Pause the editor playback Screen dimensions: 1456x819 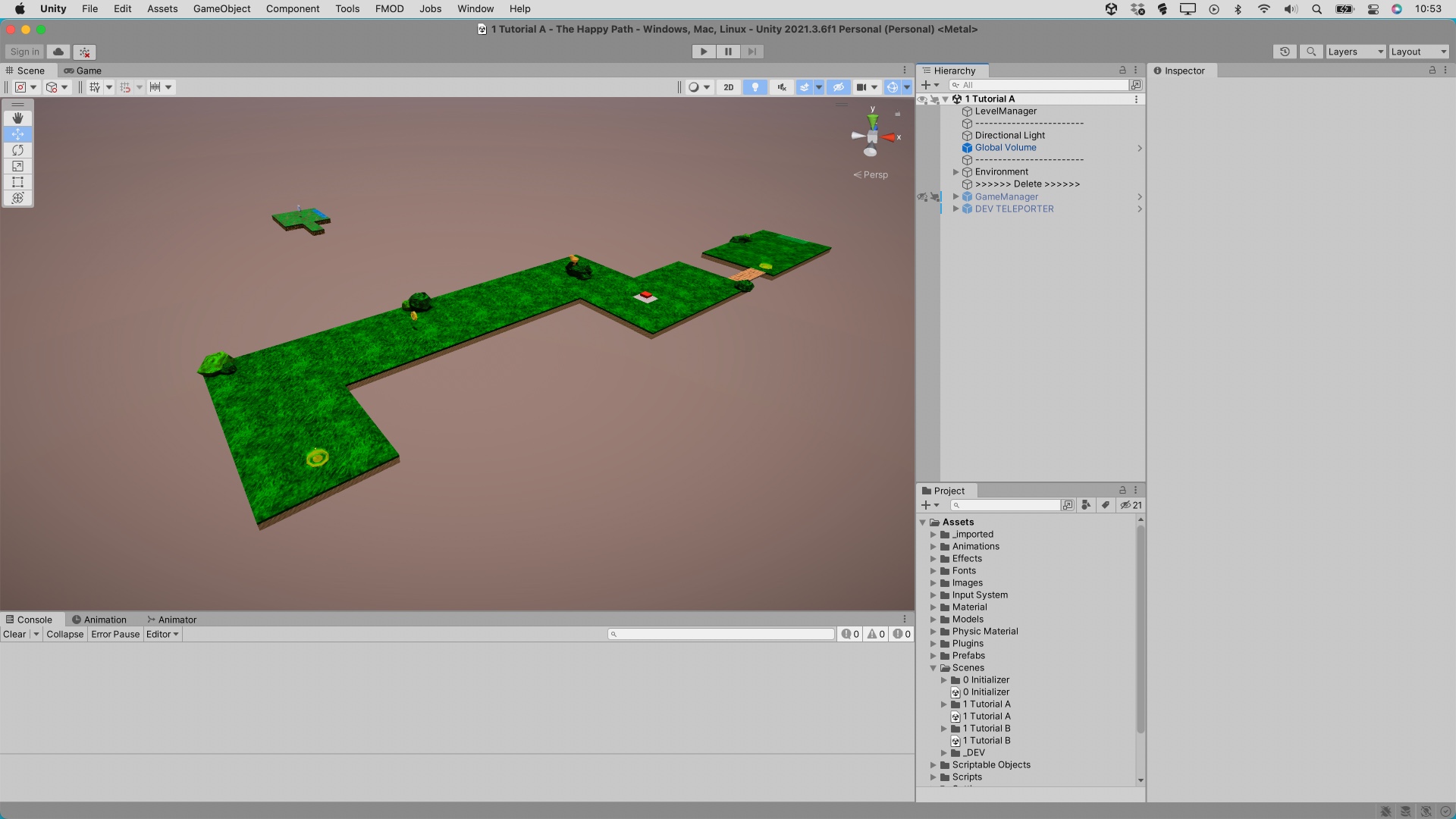728,52
